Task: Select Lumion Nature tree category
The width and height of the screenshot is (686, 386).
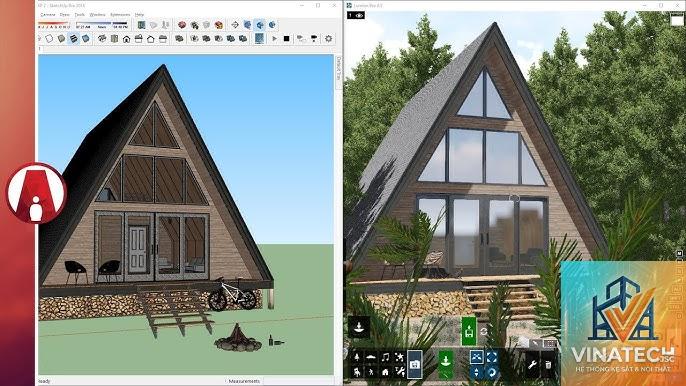Action: pos(357,358)
